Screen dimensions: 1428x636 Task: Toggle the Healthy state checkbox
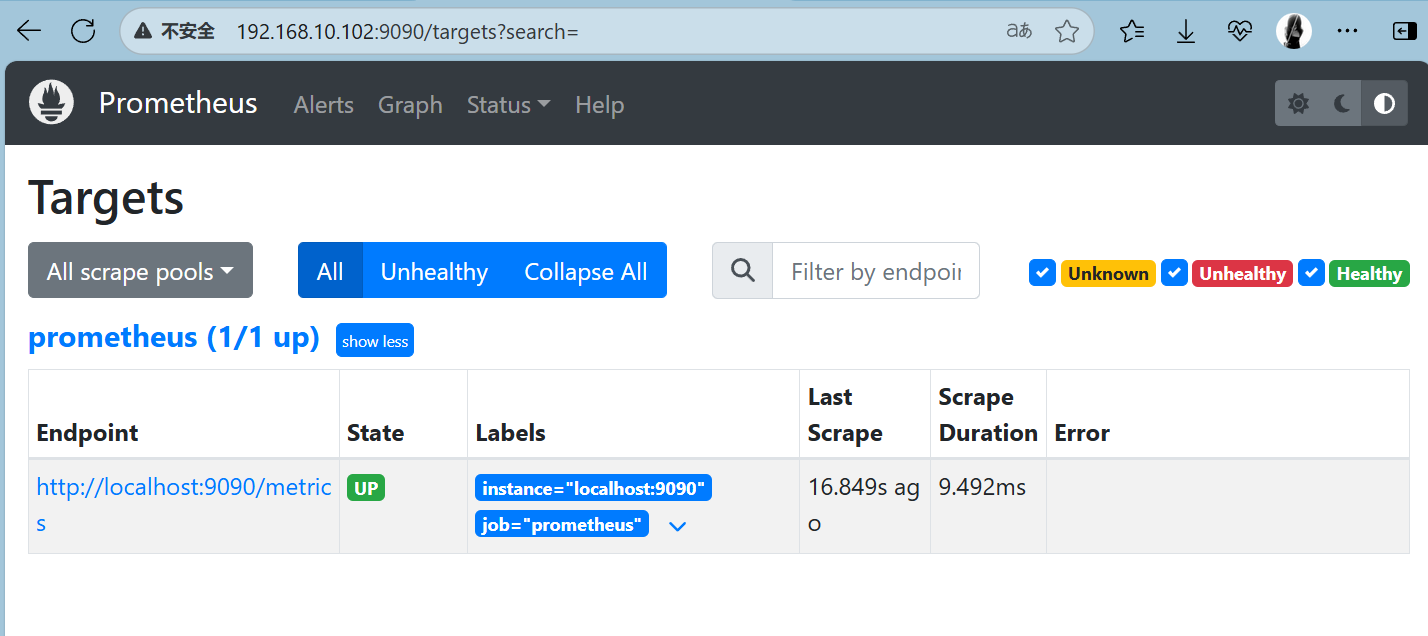(1311, 273)
